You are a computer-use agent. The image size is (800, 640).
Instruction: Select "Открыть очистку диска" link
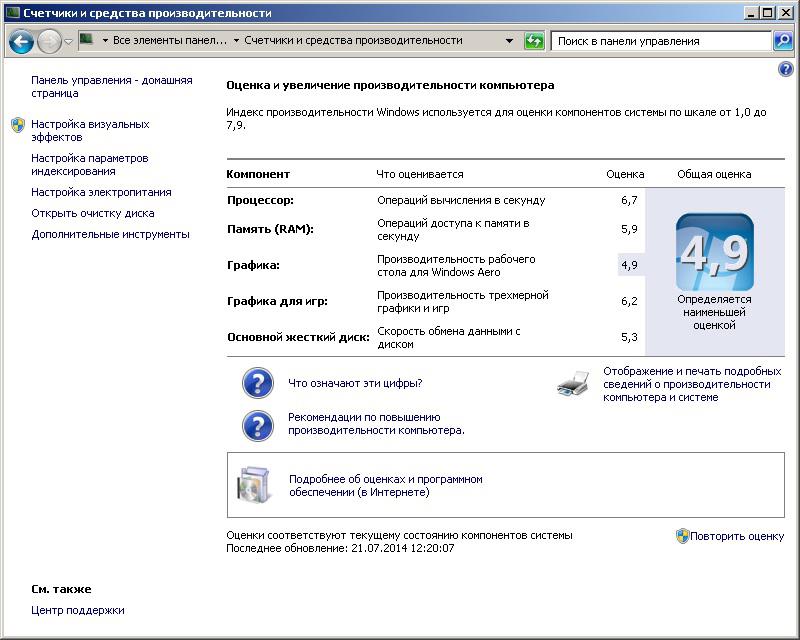[92, 213]
